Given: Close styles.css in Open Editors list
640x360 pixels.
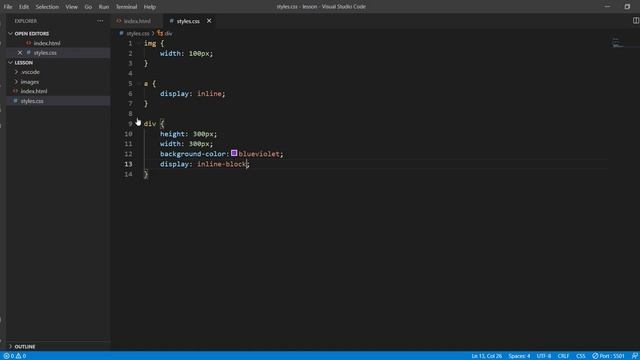Looking at the screenshot, I should tap(20, 53).
